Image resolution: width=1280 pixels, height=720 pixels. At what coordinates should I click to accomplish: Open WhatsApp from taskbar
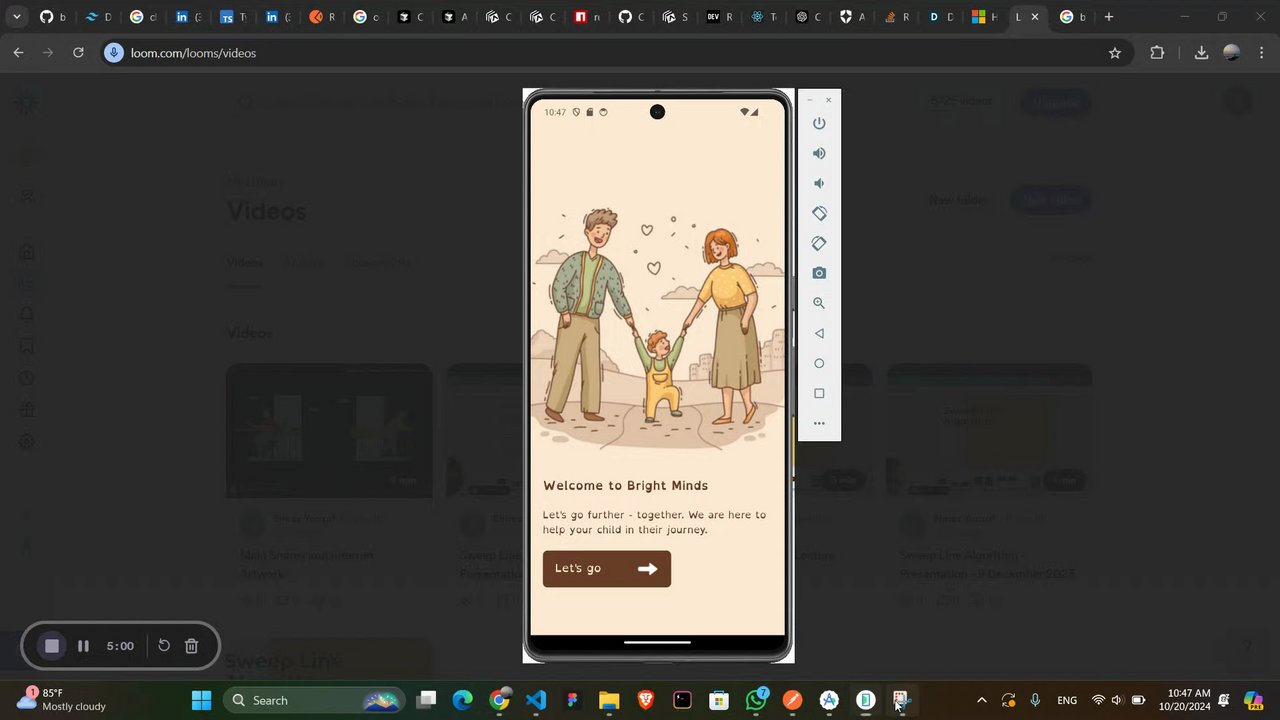[756, 700]
